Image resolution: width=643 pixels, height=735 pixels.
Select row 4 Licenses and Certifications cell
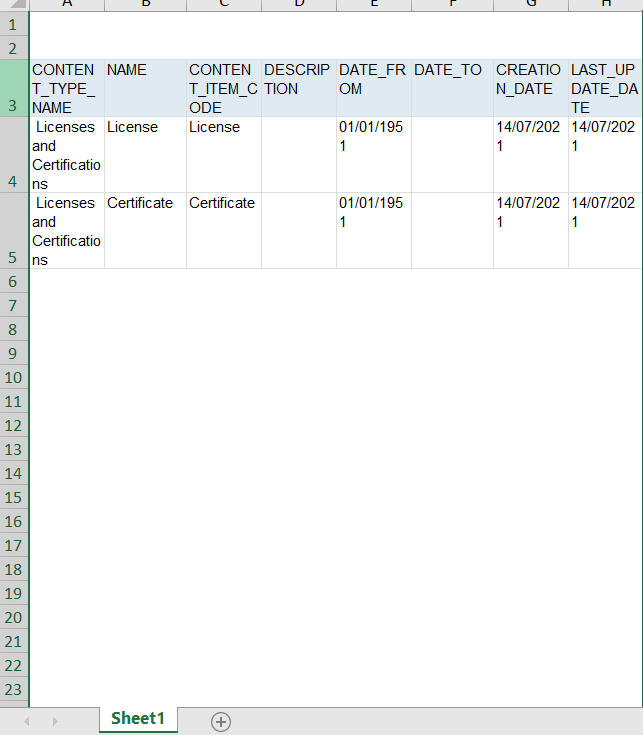tap(67, 155)
